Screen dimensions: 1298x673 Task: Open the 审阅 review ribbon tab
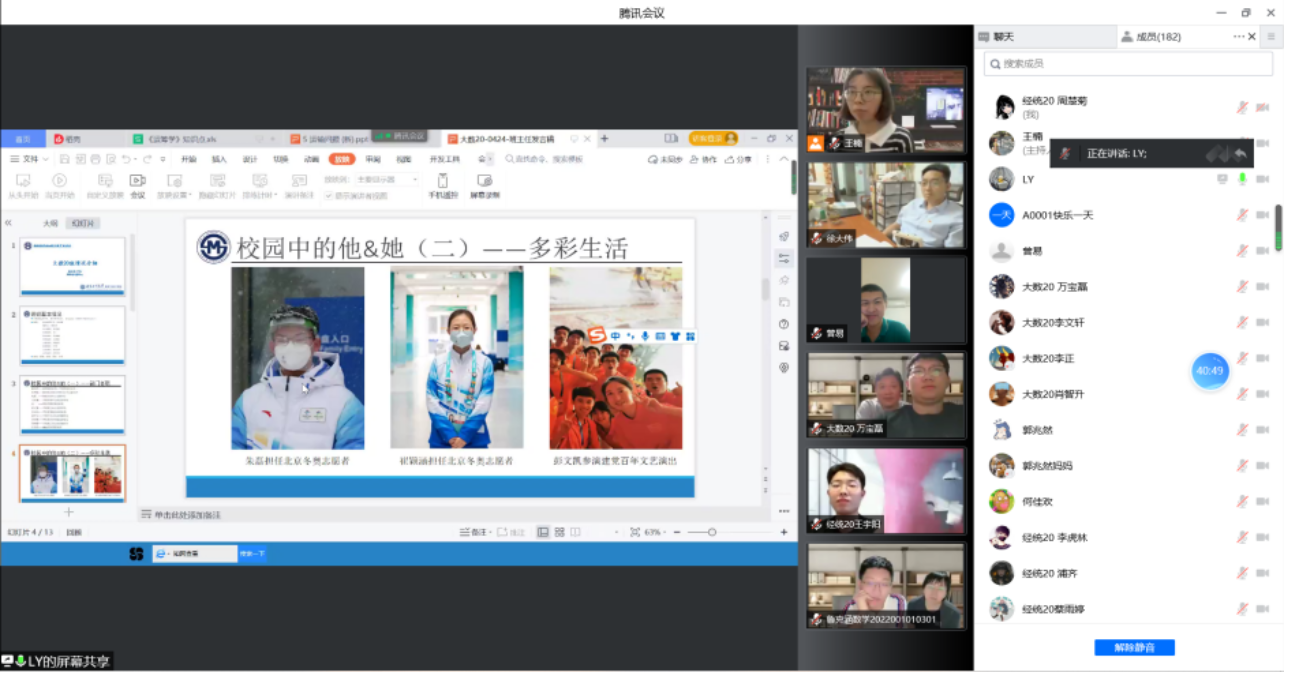click(x=372, y=159)
